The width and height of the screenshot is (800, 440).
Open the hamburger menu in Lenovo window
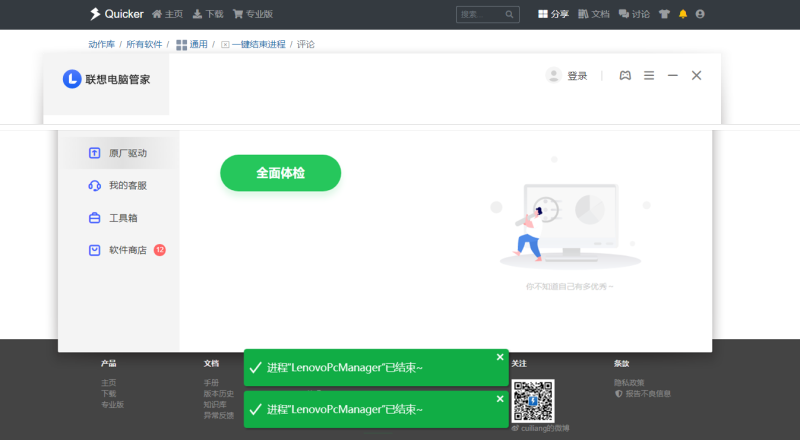coord(649,76)
